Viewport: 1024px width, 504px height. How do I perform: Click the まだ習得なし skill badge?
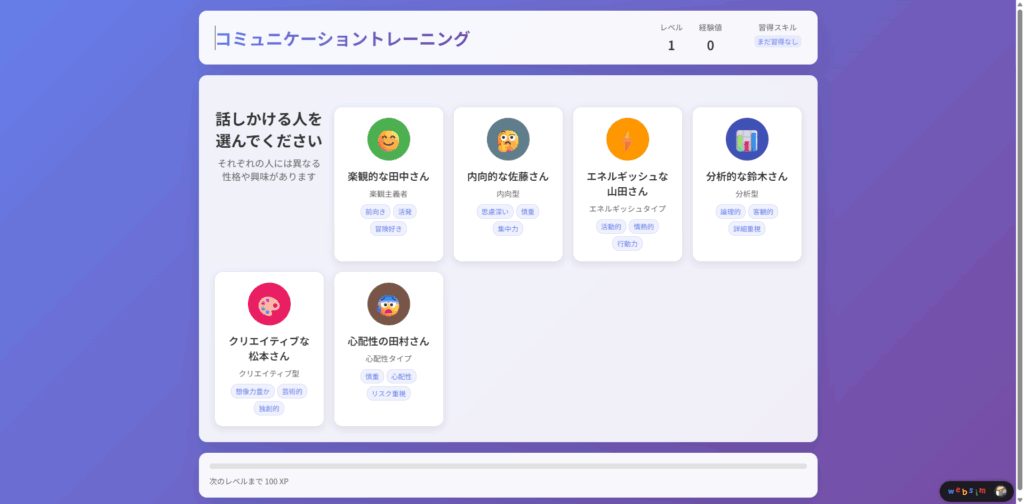tap(777, 42)
